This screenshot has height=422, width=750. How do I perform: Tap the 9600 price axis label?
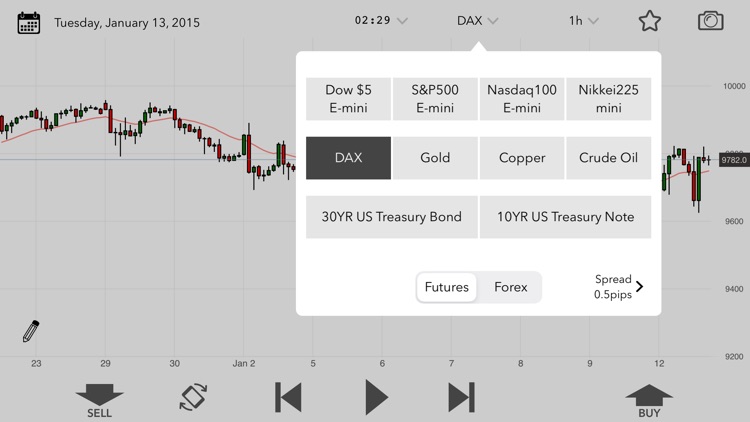[x=734, y=222]
